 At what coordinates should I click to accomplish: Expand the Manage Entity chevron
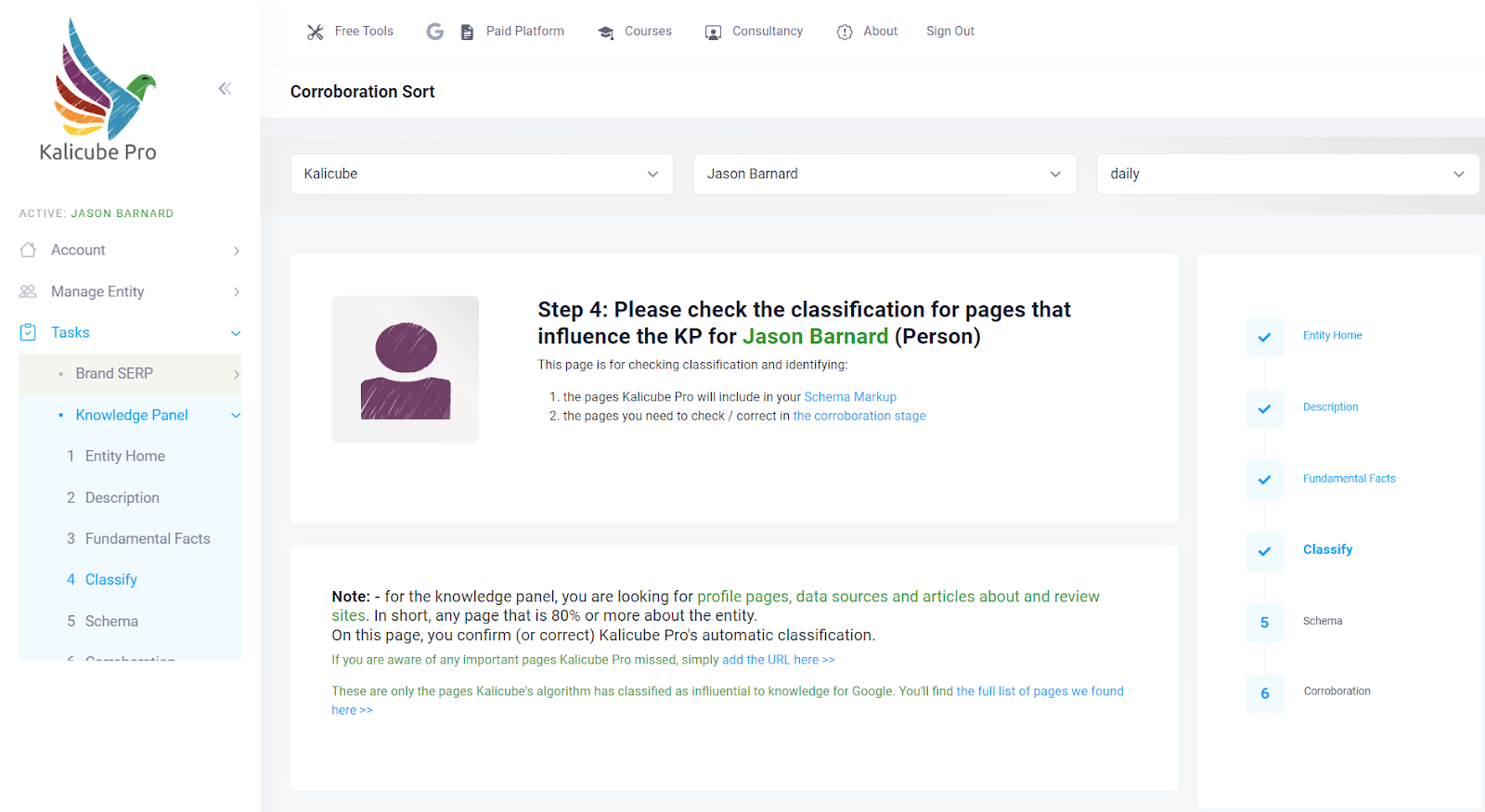click(237, 292)
